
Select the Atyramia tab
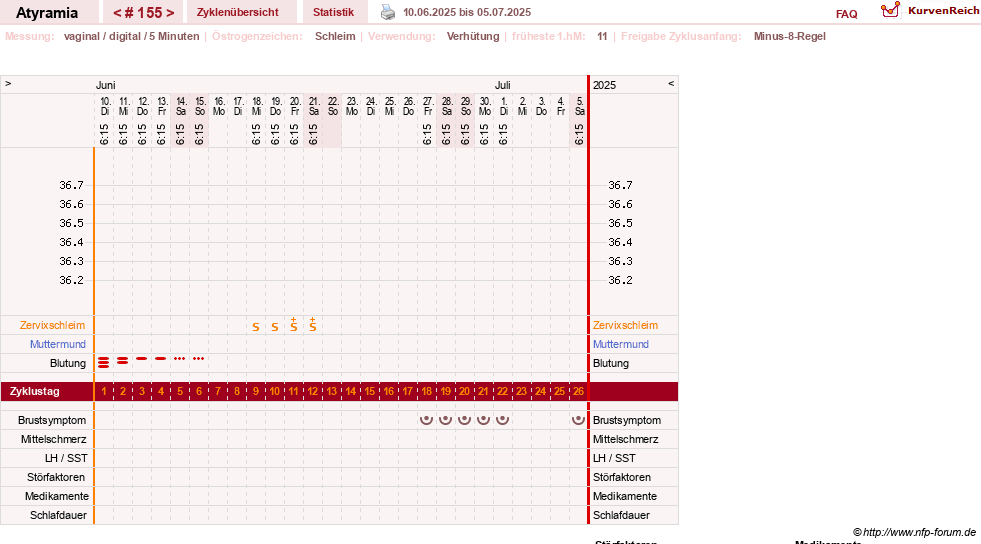coord(47,13)
